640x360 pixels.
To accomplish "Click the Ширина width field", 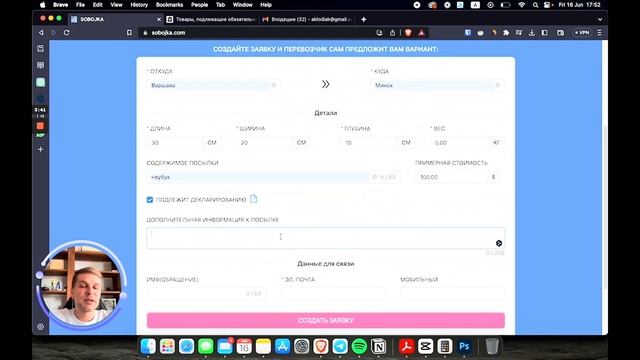I will tap(264, 142).
